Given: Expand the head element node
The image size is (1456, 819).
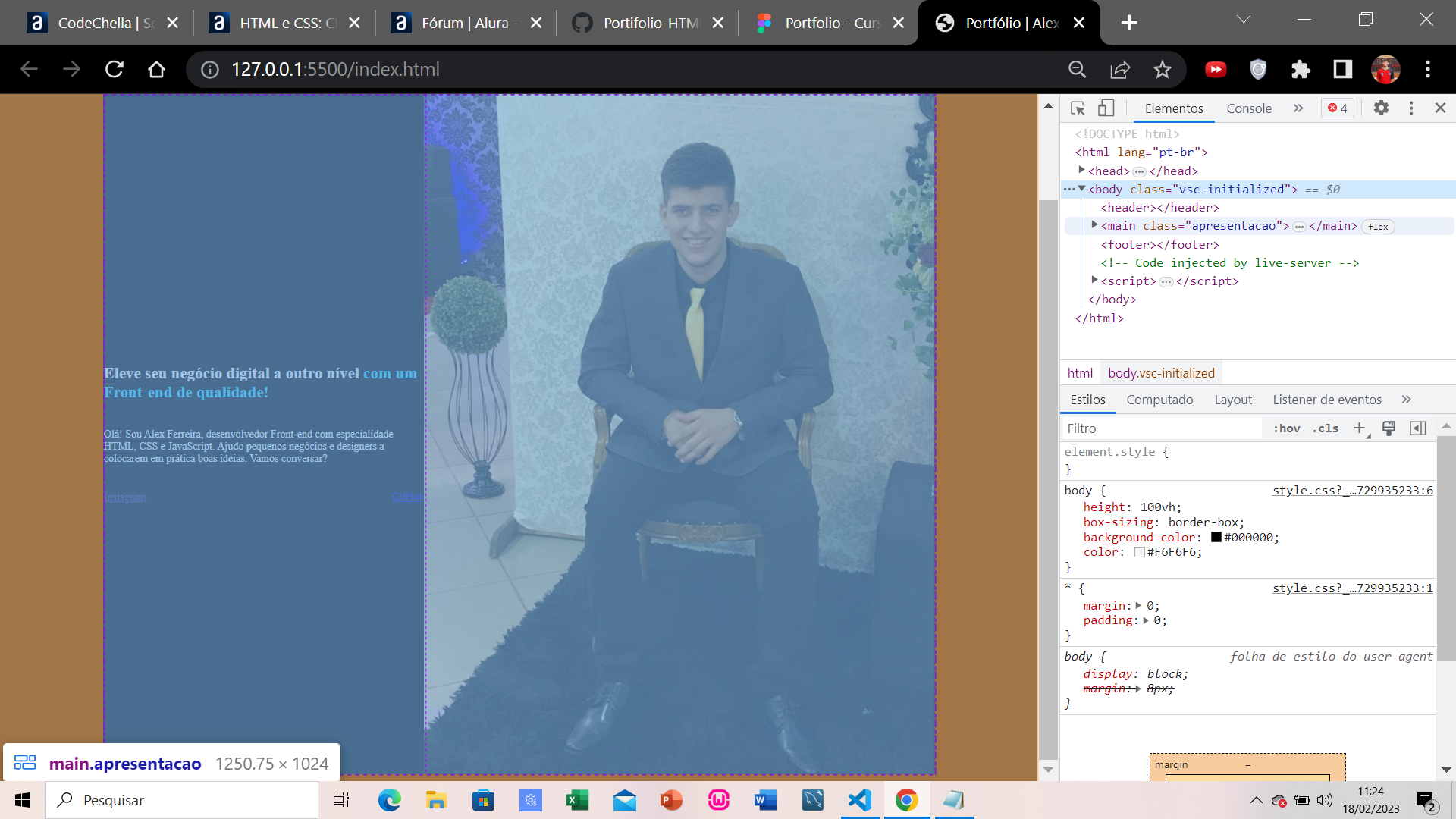Looking at the screenshot, I should pos(1082,171).
